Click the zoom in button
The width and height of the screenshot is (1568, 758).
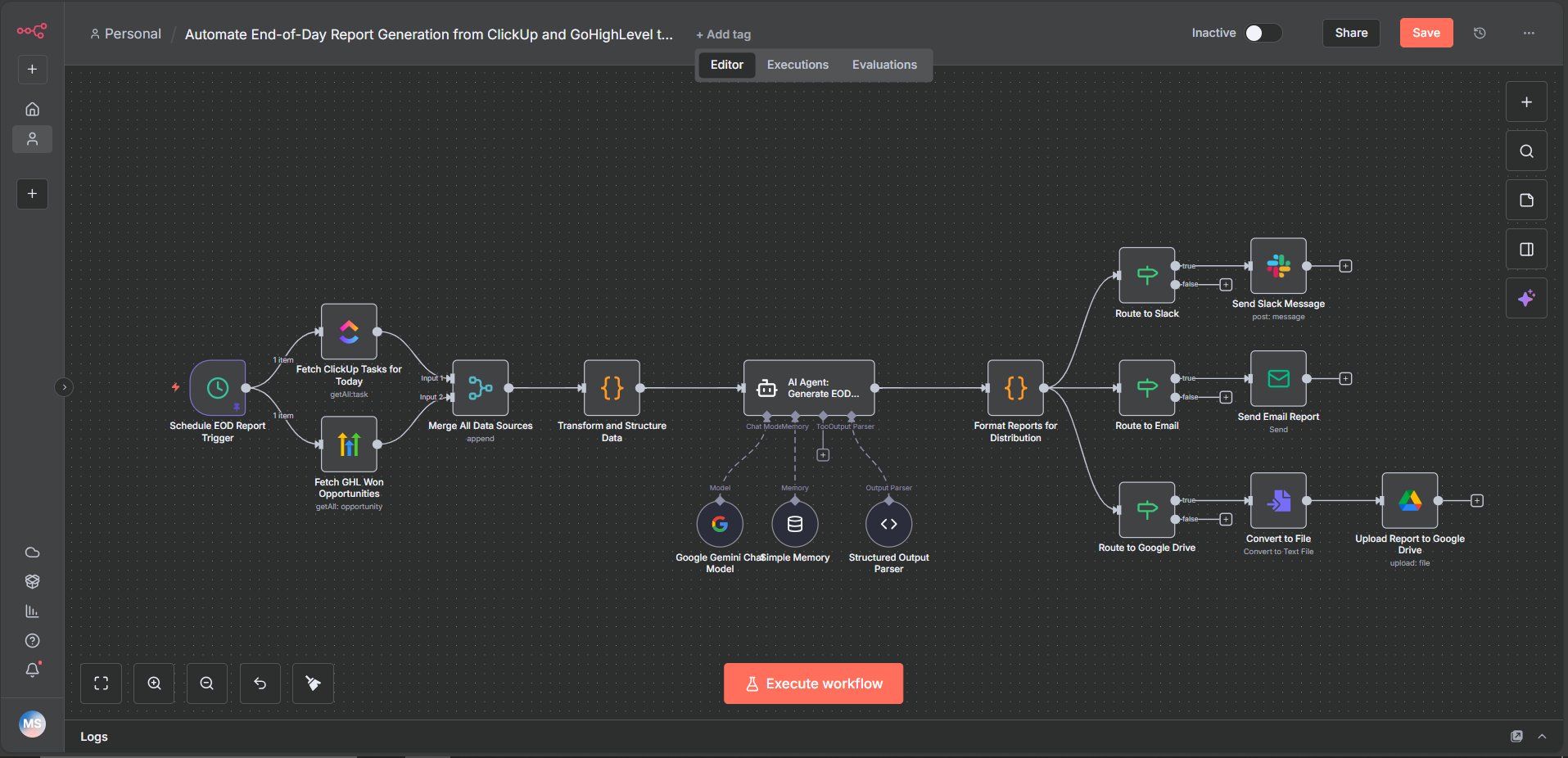tap(154, 684)
